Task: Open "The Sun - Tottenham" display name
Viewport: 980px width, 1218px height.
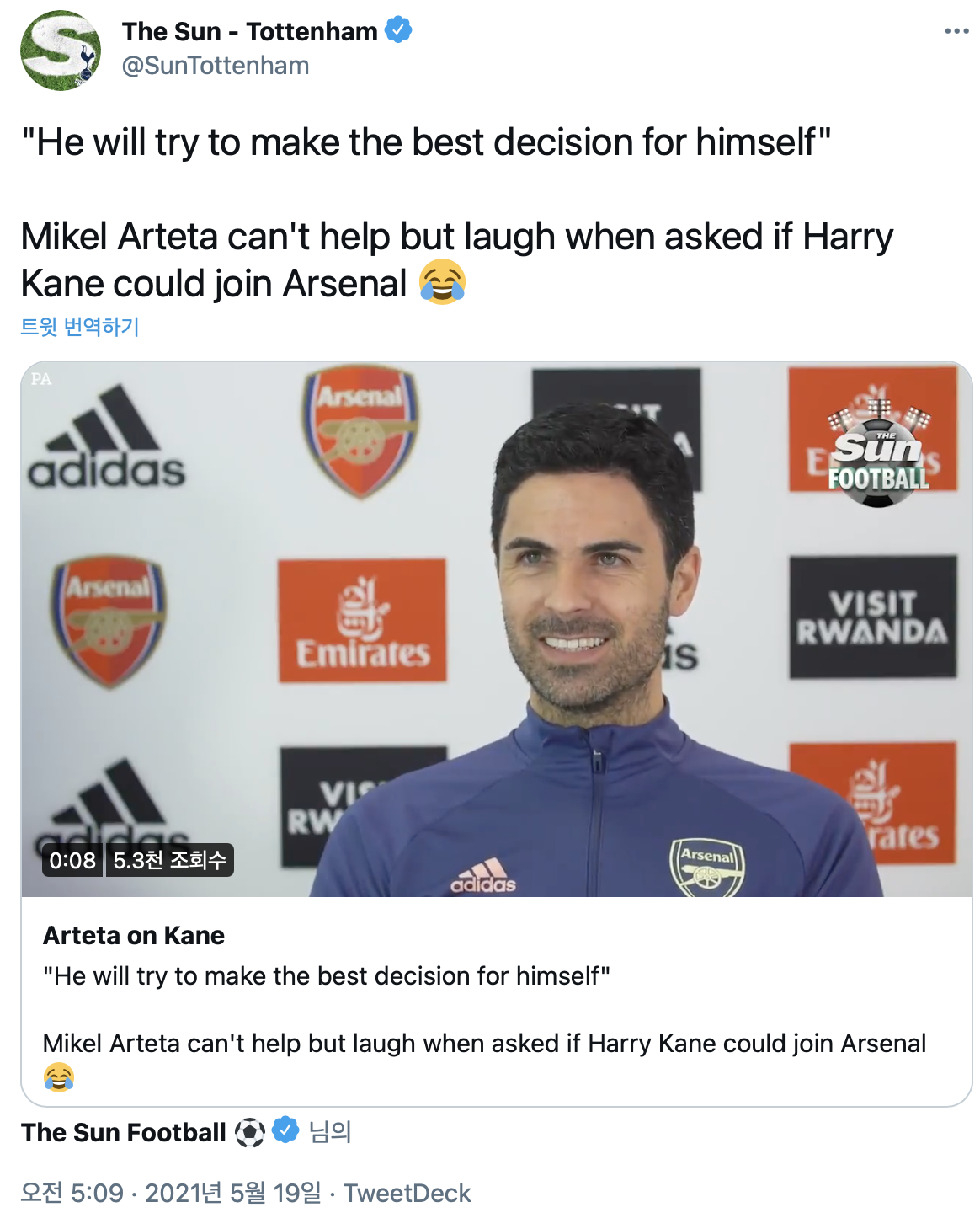Action: click(249, 31)
